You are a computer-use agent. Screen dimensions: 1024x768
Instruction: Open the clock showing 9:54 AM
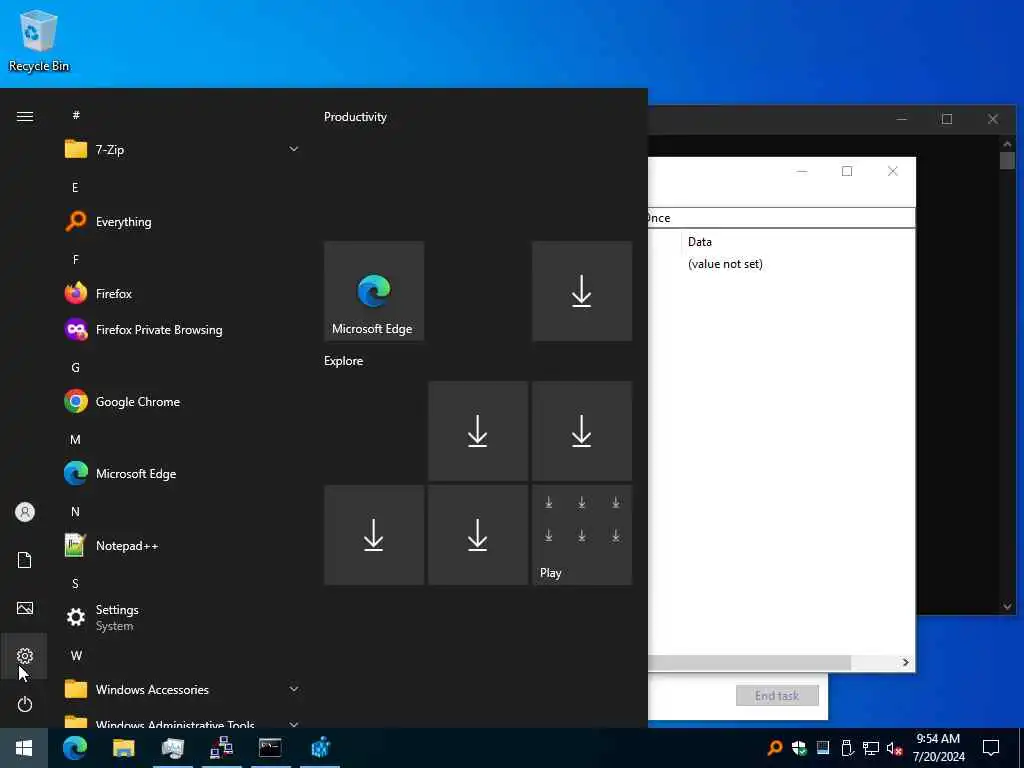(x=938, y=748)
